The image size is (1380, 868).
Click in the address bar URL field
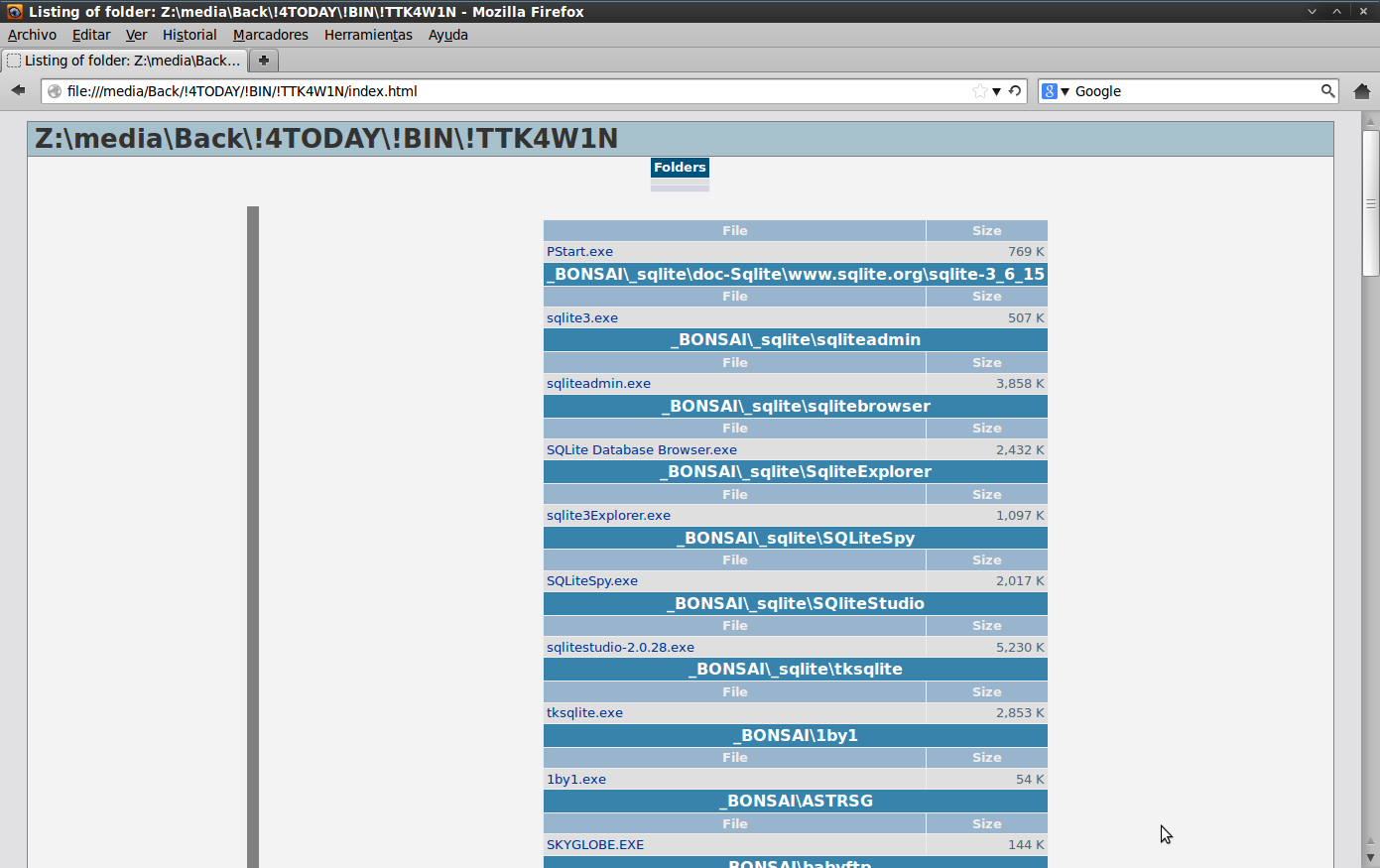tap(496, 91)
